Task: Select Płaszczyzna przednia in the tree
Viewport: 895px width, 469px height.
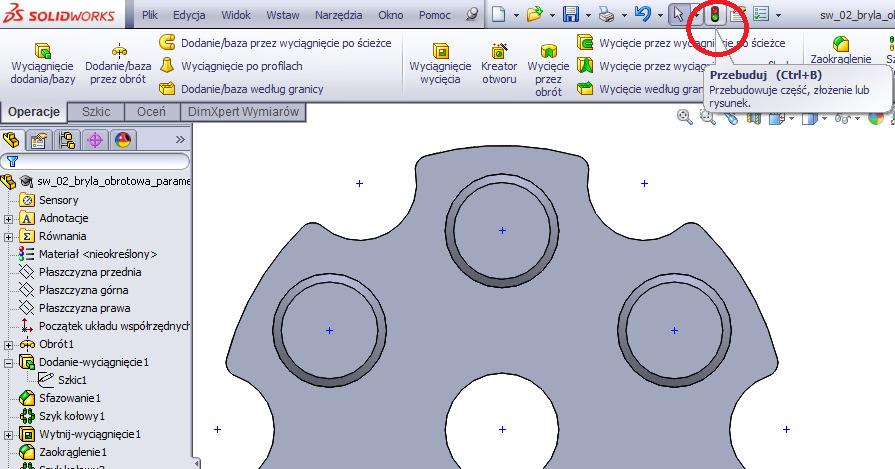Action: (x=80, y=272)
